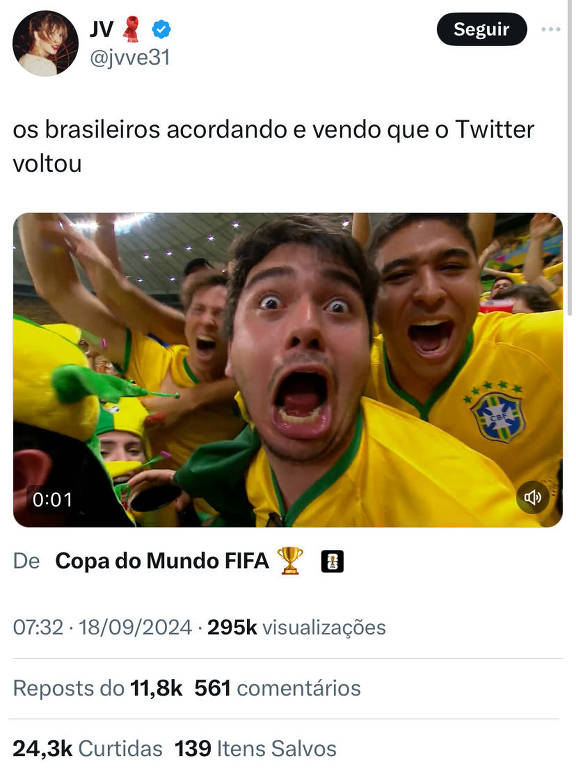The image size is (576, 768).
Task: Open the 561 comentários list
Action: pos(277,688)
